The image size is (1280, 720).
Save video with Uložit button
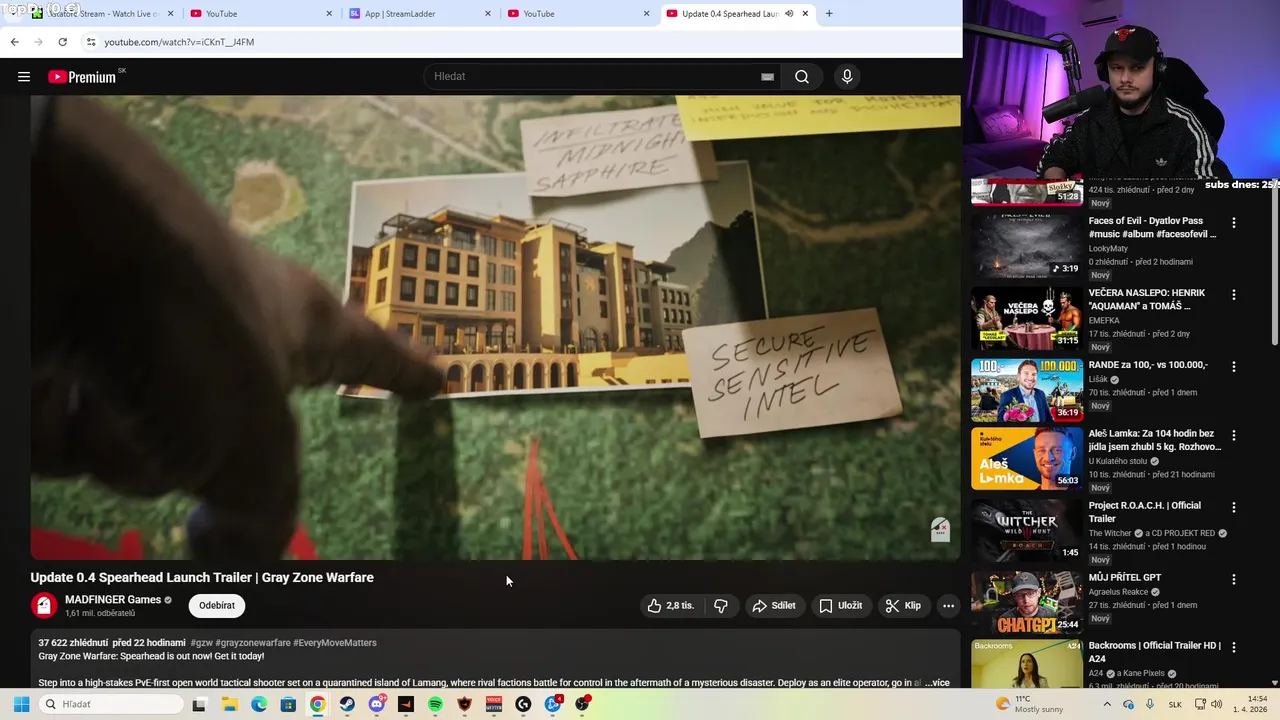point(841,605)
